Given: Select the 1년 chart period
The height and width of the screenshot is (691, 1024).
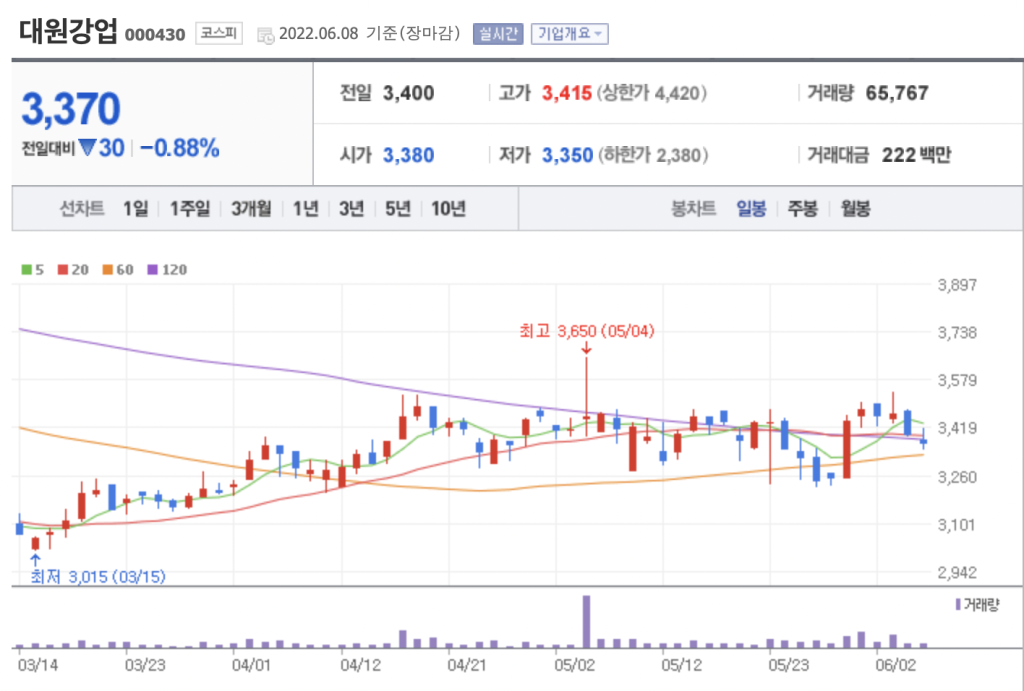Looking at the screenshot, I should (306, 209).
